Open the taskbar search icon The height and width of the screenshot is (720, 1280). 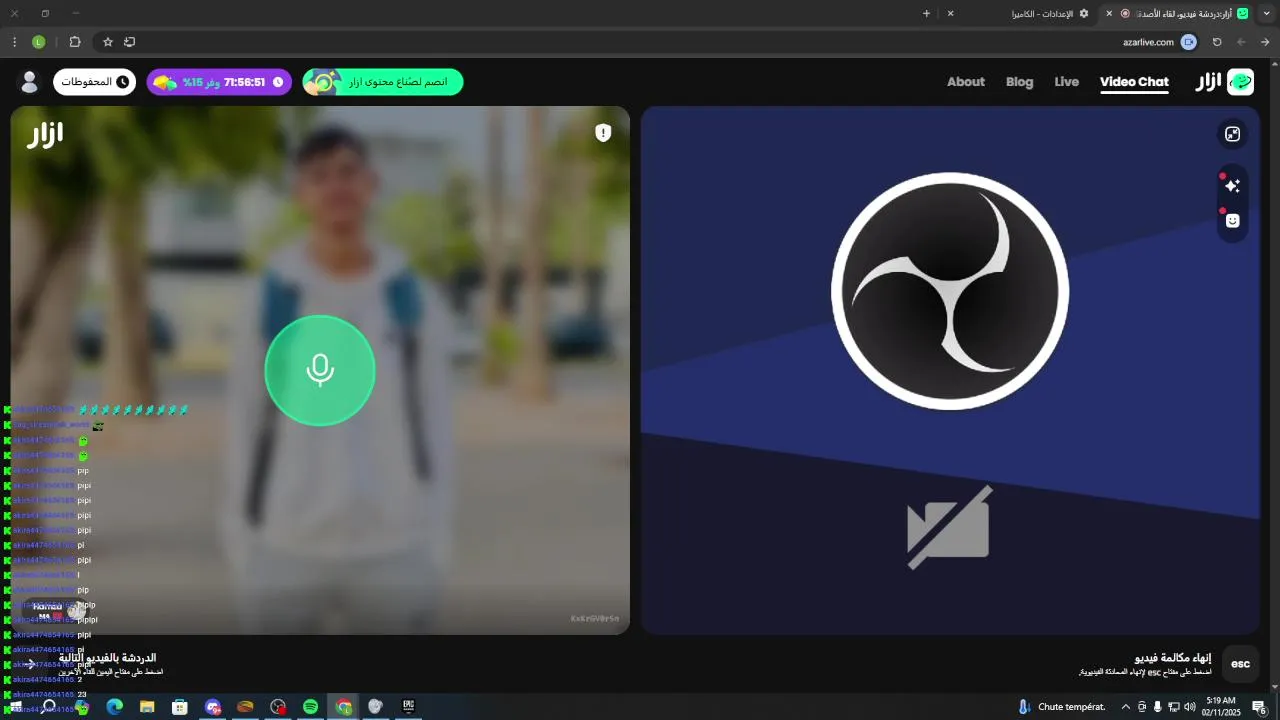click(48, 707)
